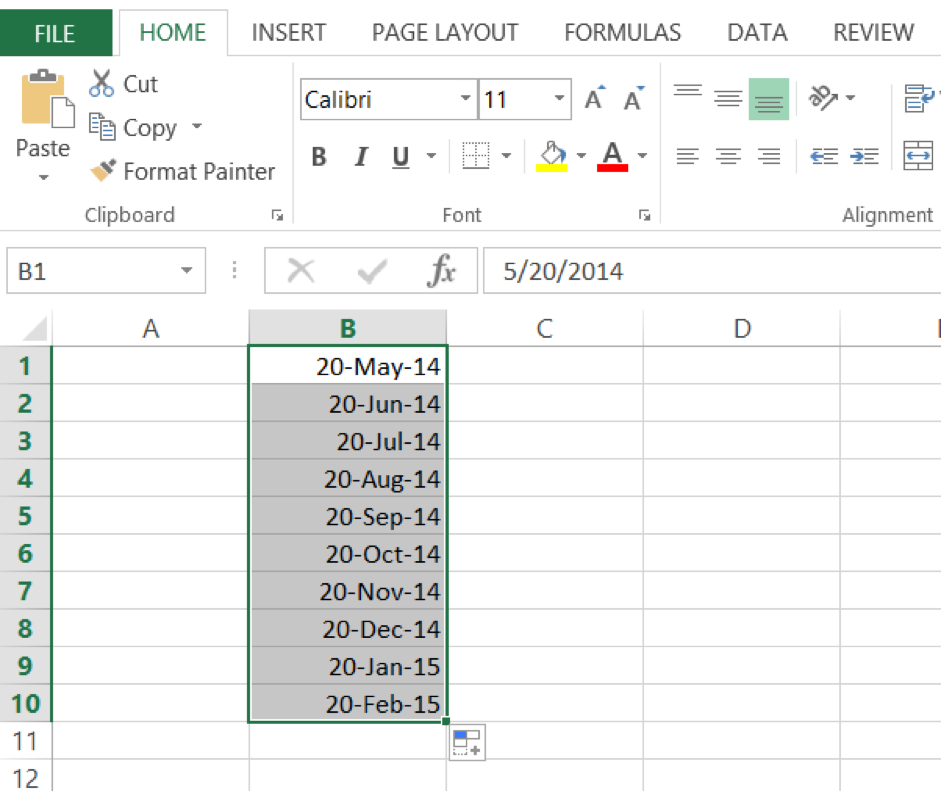
Task: Increase the cell indent
Action: coord(864,156)
